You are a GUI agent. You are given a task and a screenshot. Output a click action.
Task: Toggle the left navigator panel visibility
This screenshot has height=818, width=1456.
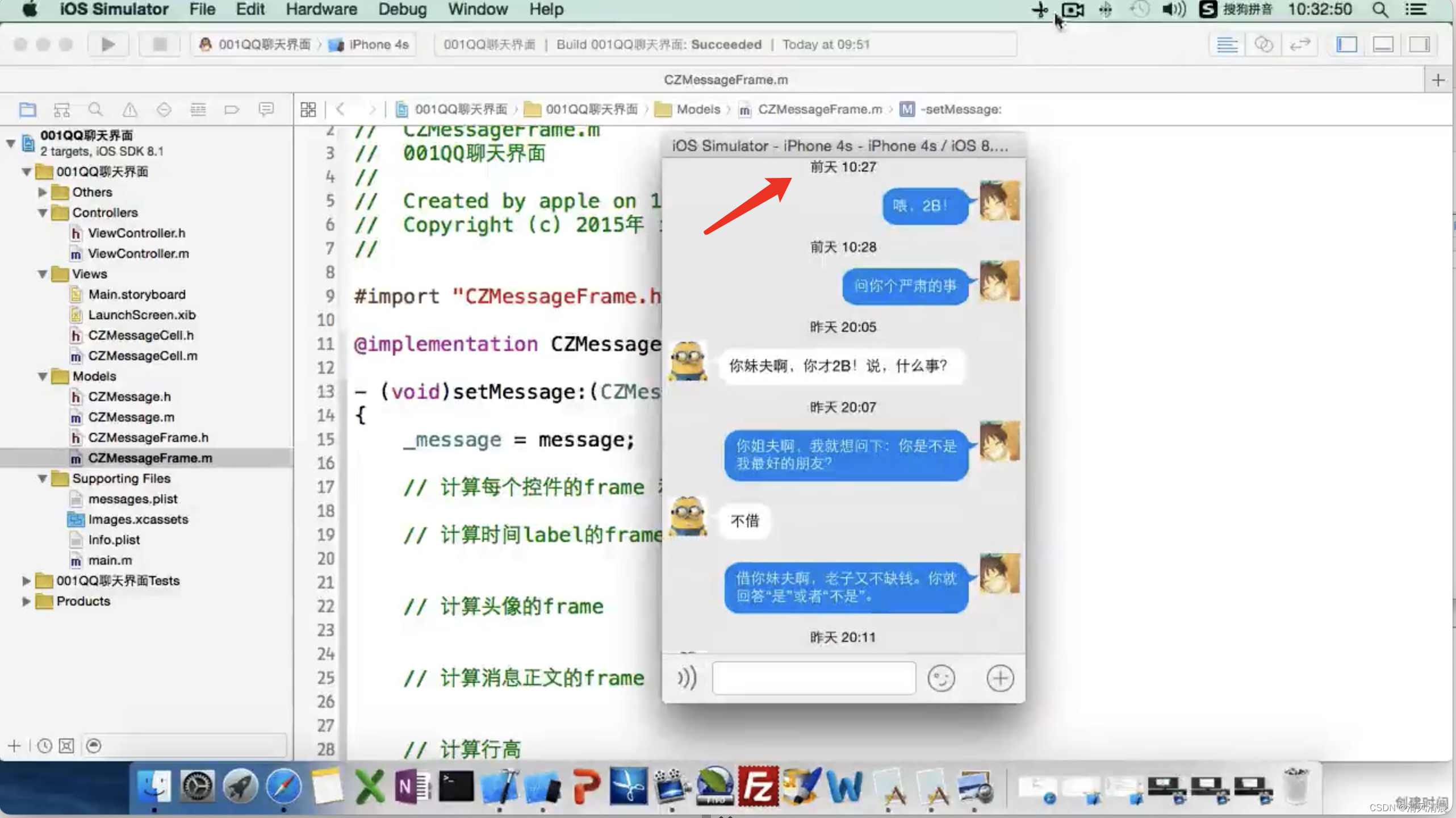[1346, 44]
